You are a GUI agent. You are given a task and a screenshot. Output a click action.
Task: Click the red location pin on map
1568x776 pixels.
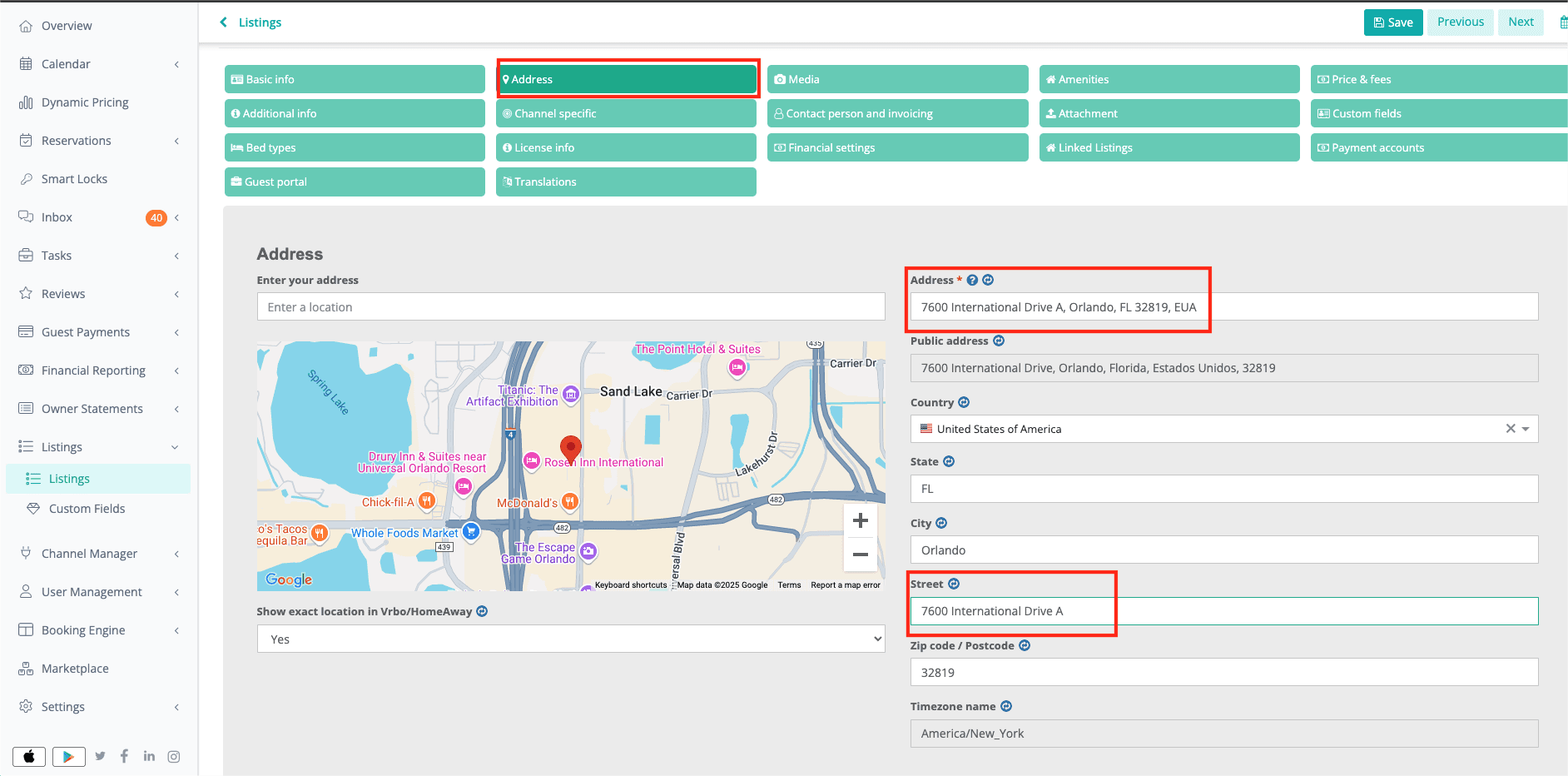coord(570,449)
